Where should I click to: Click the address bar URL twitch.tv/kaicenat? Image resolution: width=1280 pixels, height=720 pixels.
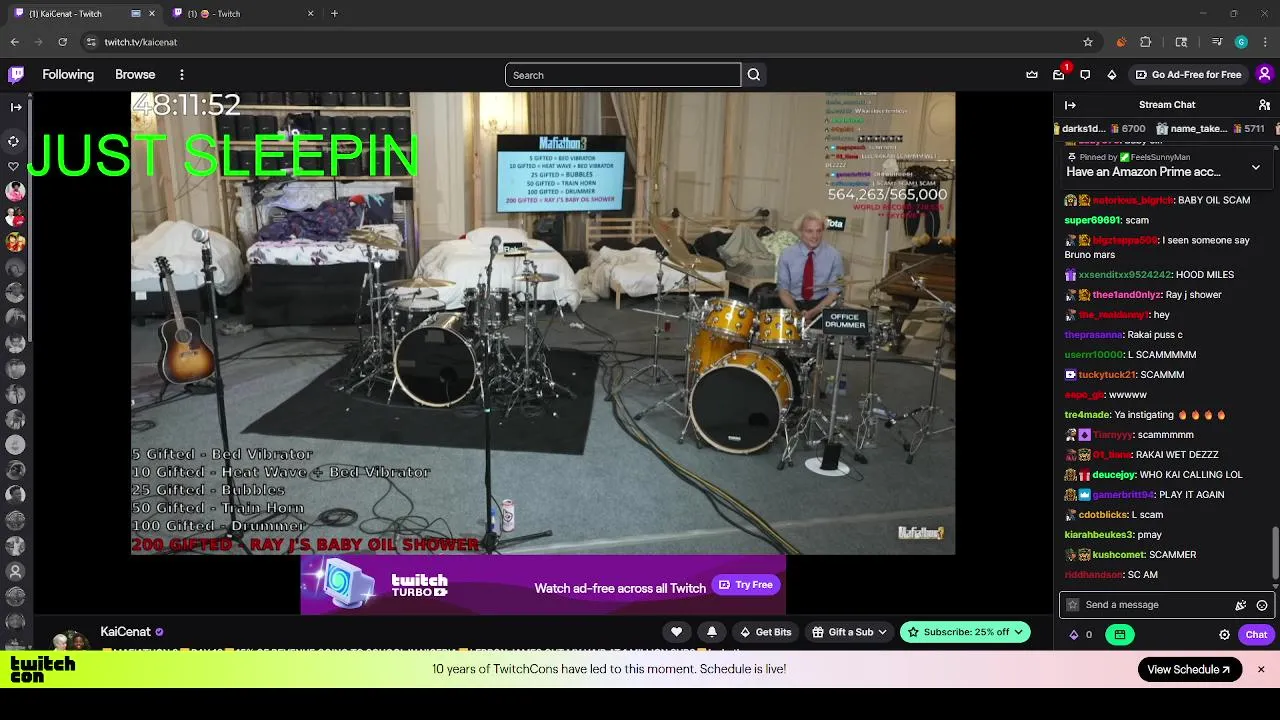point(141,42)
